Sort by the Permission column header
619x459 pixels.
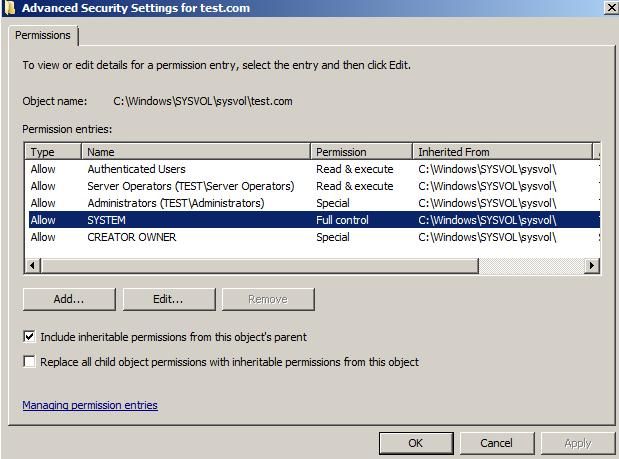[362, 152]
